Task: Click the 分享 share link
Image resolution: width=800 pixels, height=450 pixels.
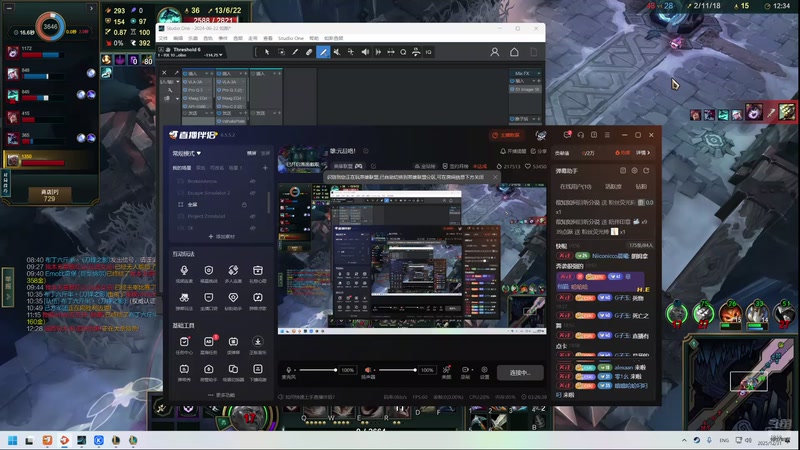Action: 538,152
